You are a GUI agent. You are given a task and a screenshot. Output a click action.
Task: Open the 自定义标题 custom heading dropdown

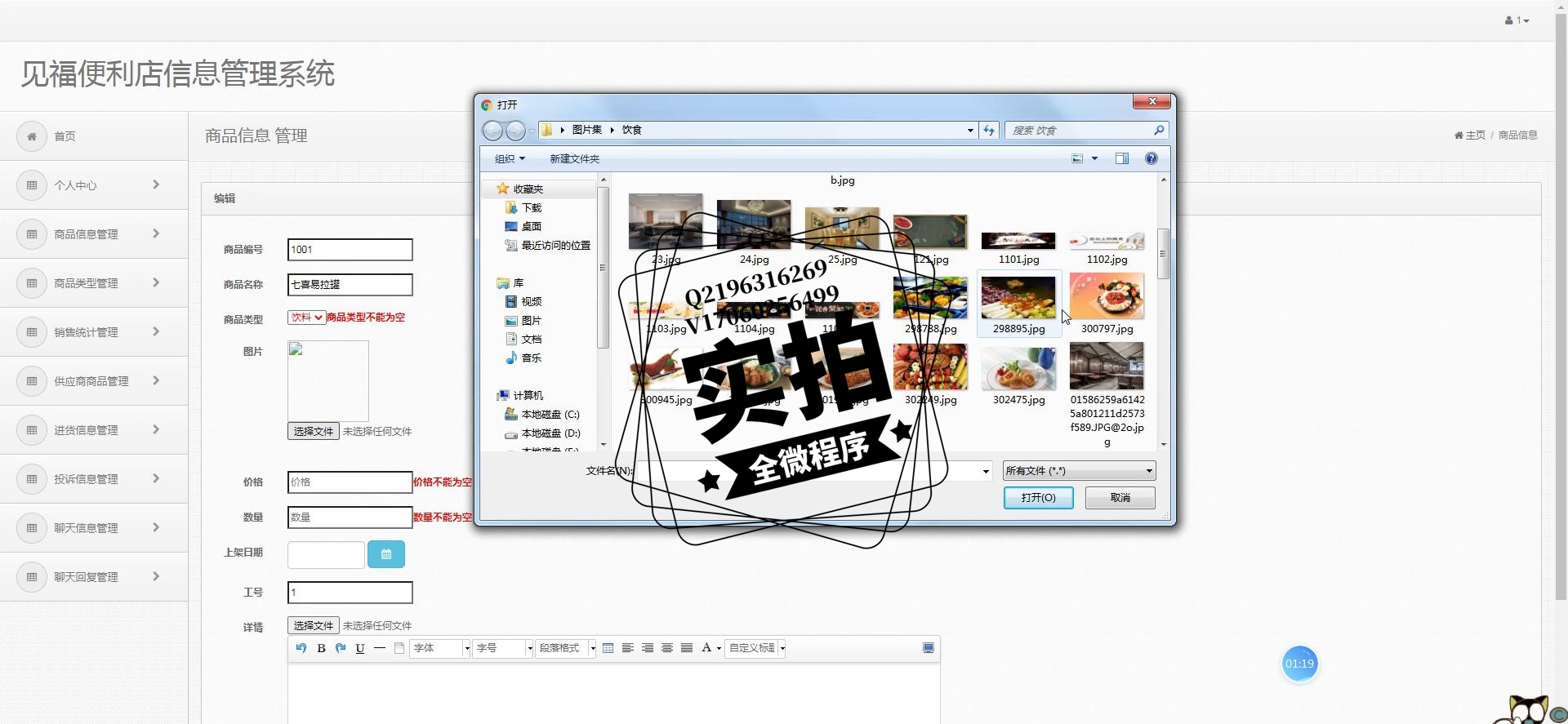click(x=756, y=648)
